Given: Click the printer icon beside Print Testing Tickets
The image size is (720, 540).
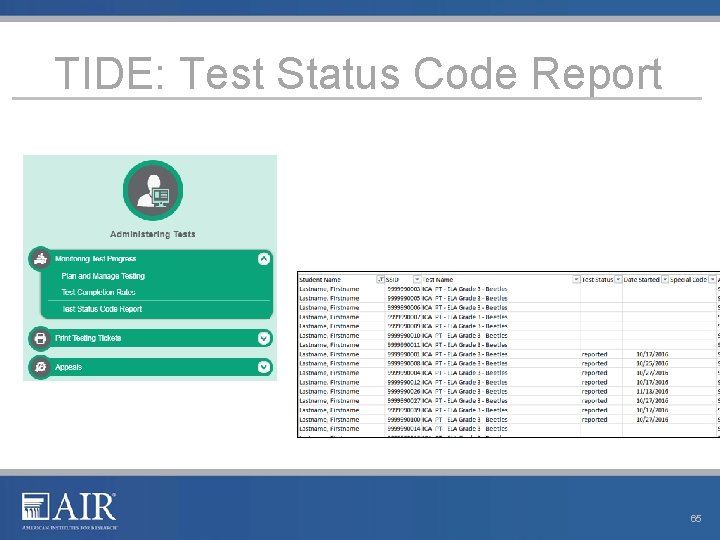Looking at the screenshot, I should click(x=40, y=338).
